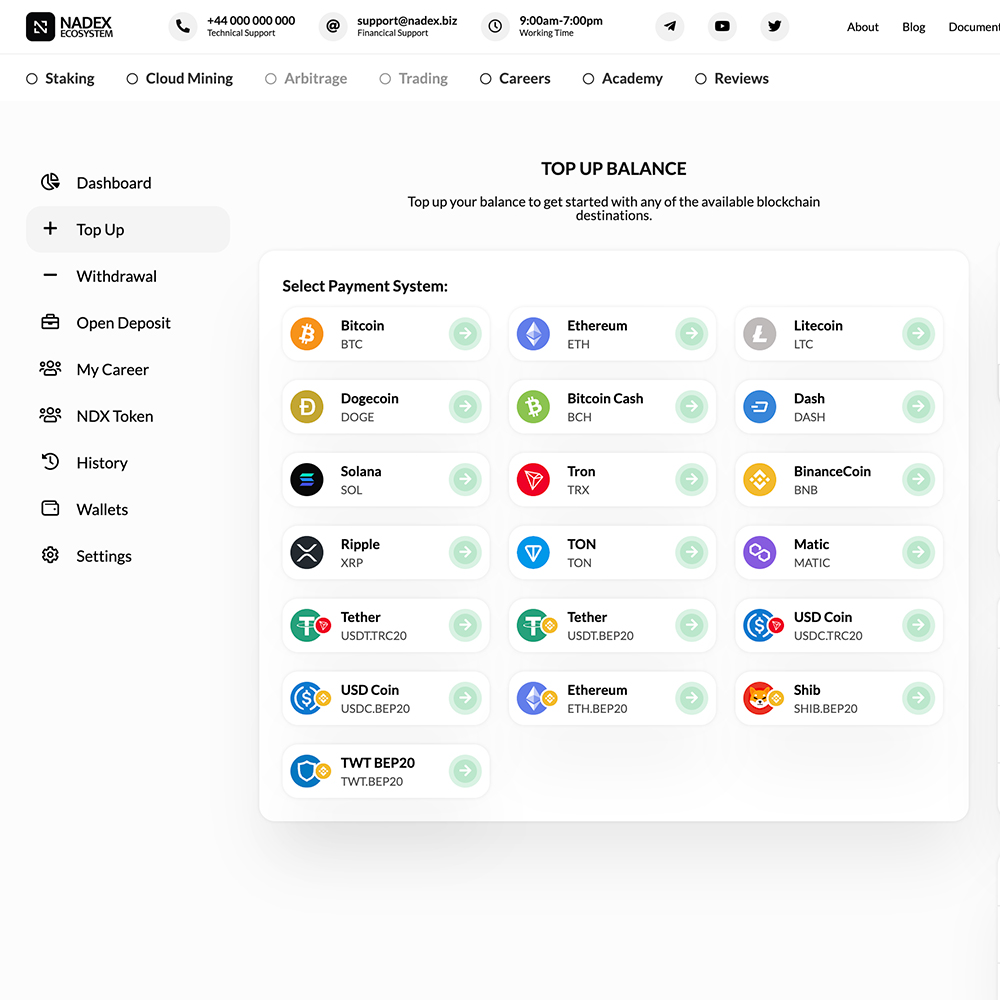Open the Withdrawal sidebar item
This screenshot has width=1000, height=1000.
[x=128, y=276]
